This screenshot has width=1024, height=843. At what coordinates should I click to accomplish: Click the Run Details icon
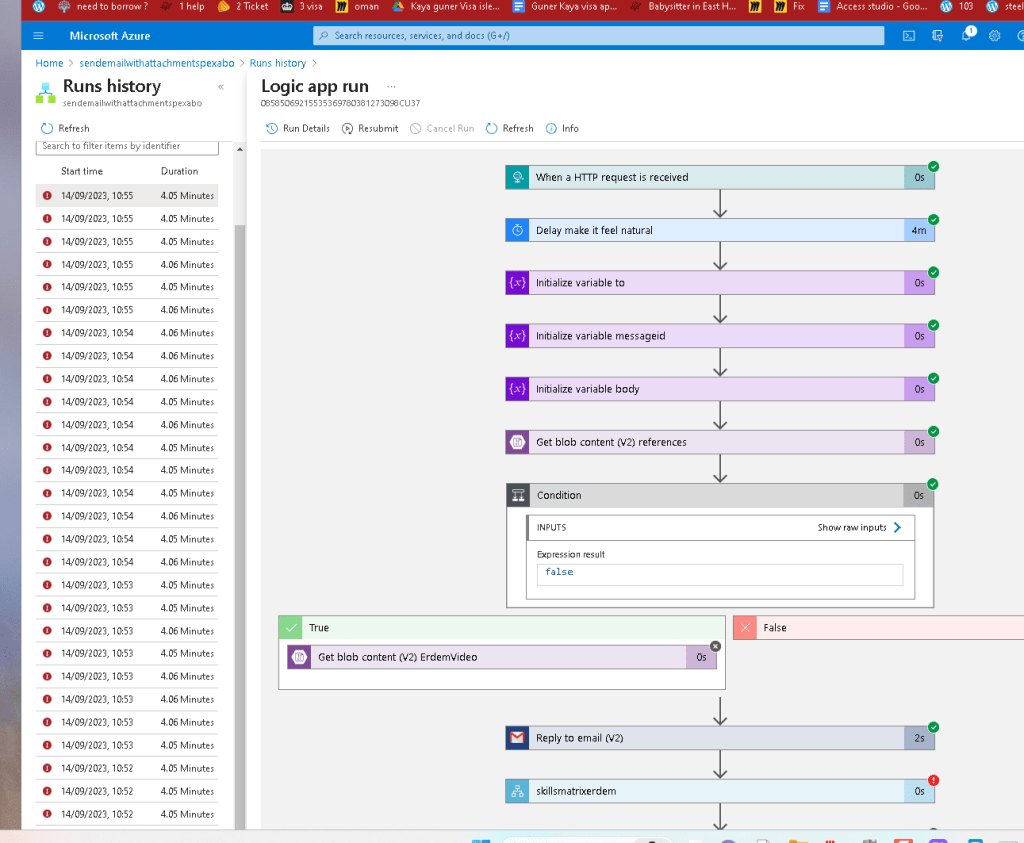pos(272,129)
